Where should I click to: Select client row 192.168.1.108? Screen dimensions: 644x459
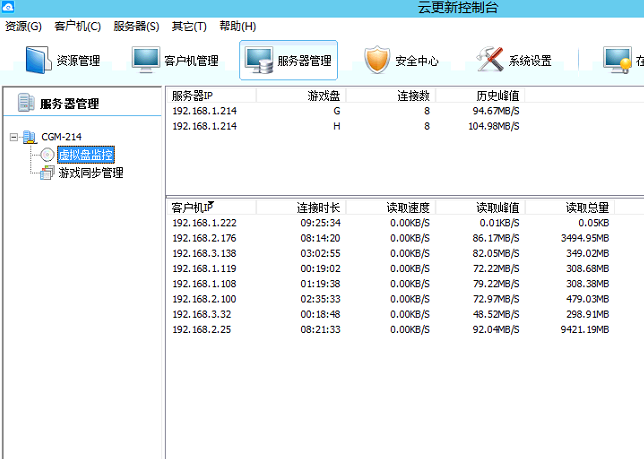[x=390, y=284]
